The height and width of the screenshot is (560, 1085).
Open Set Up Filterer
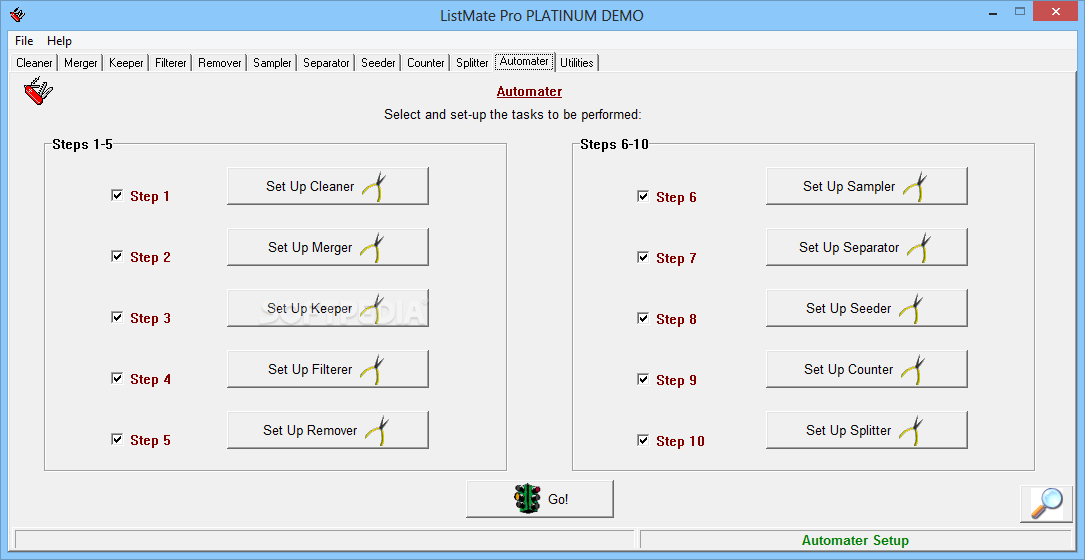click(328, 369)
